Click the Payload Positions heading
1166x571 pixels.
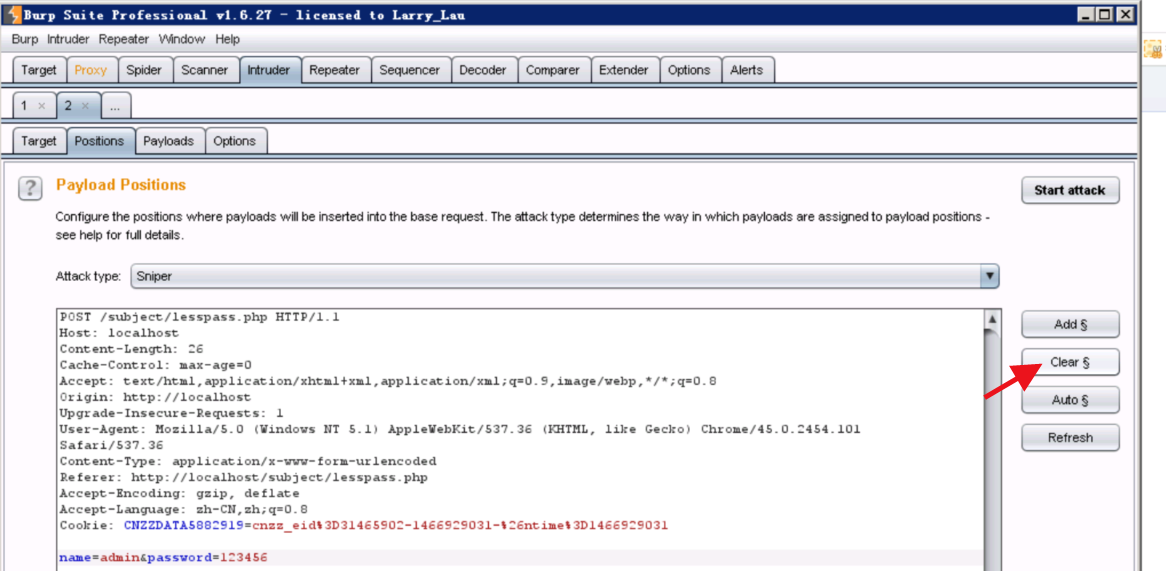tap(121, 184)
